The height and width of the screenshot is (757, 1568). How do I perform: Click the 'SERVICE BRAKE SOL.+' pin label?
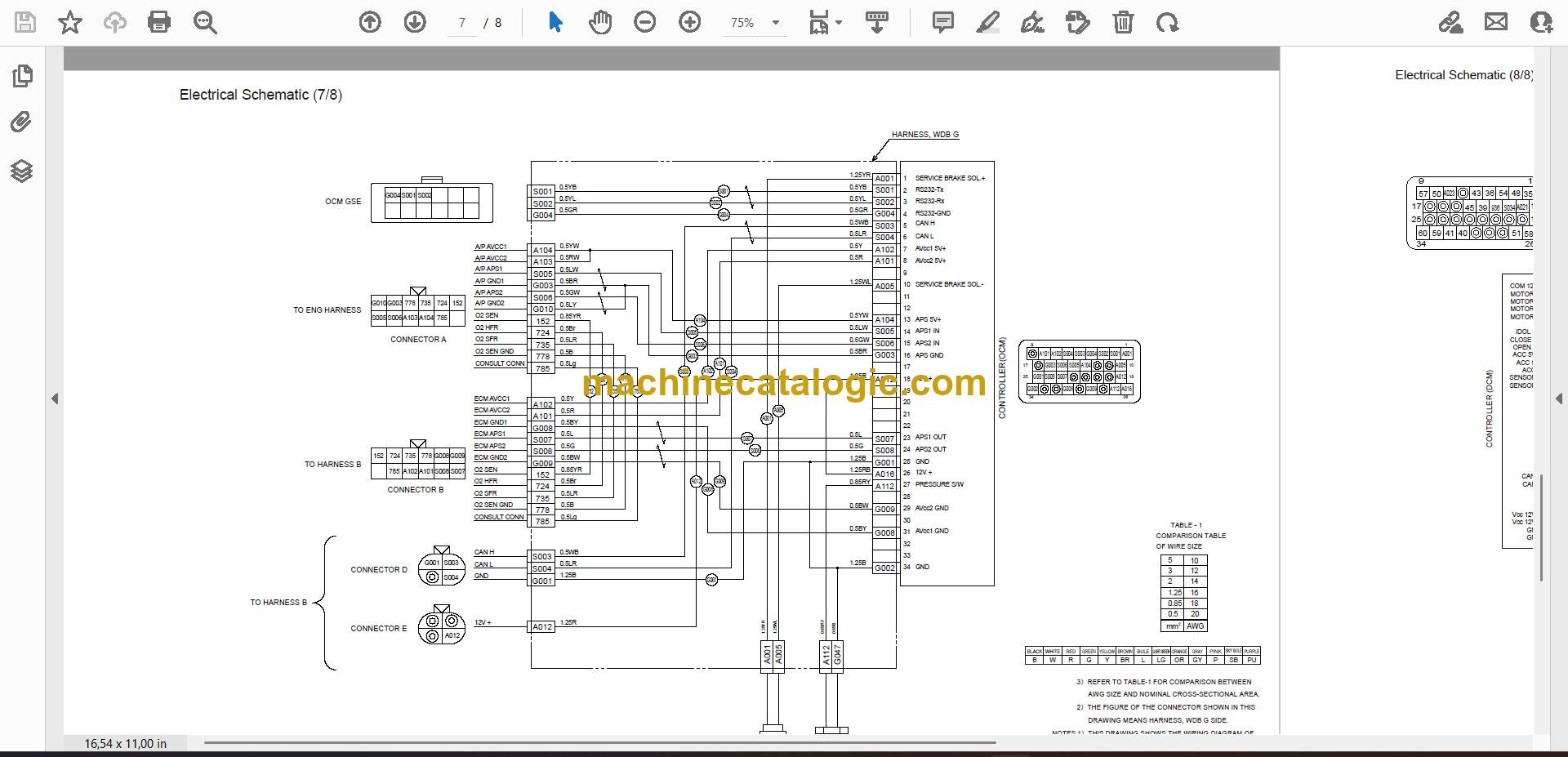coord(950,178)
